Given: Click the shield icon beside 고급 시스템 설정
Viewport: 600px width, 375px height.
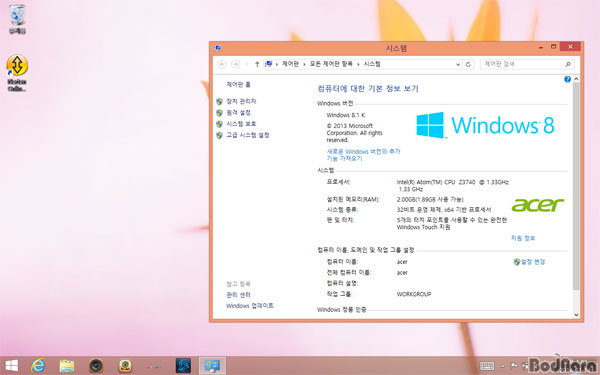Looking at the screenshot, I should tap(219, 135).
